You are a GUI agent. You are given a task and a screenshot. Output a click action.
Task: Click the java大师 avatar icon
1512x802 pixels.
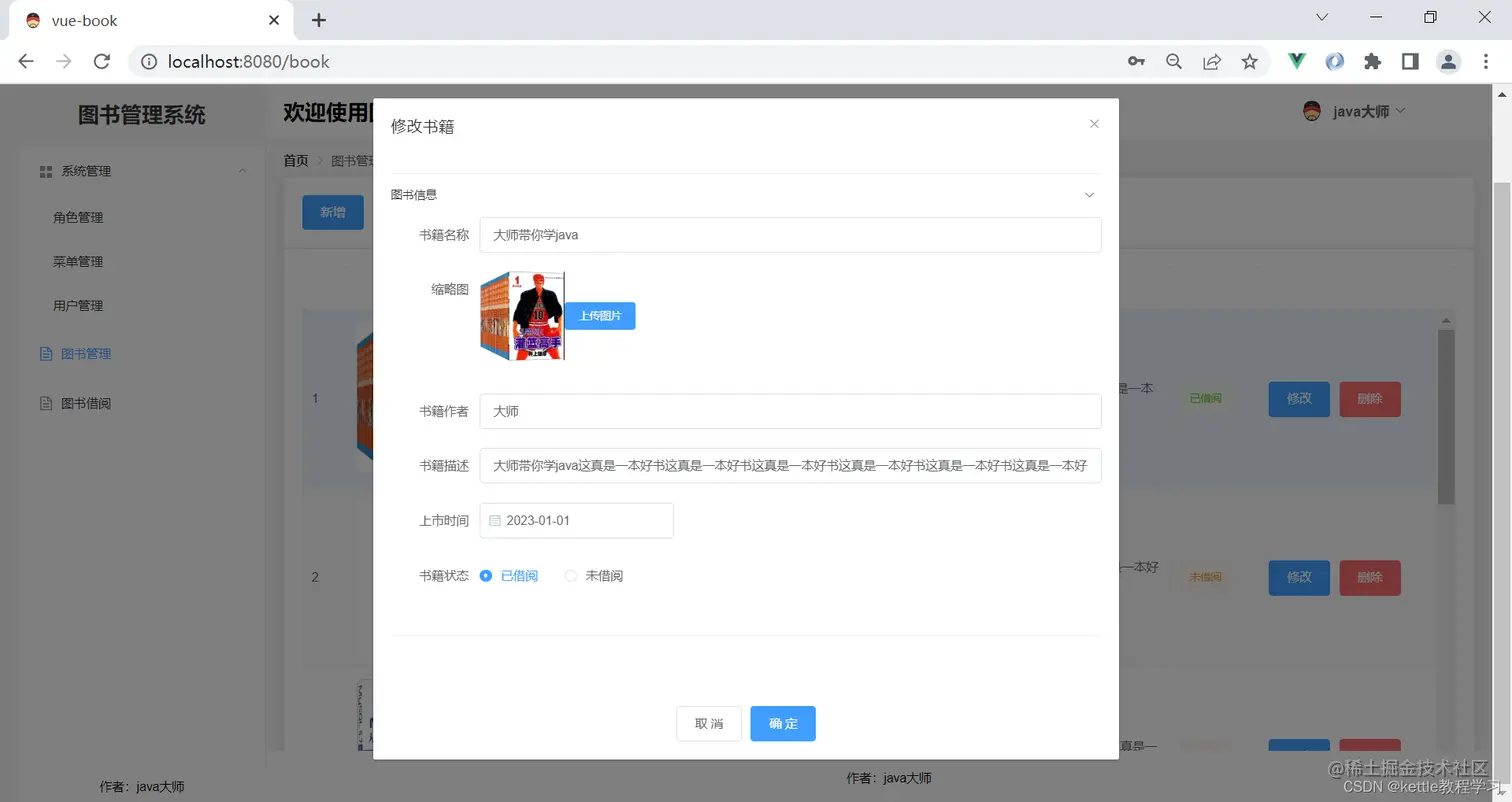(x=1311, y=111)
